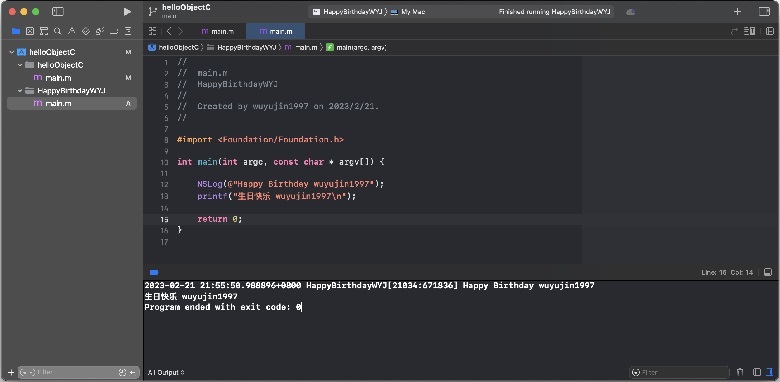The width and height of the screenshot is (780, 382).
Task: Open the All Output dropdown
Action: coord(166,372)
